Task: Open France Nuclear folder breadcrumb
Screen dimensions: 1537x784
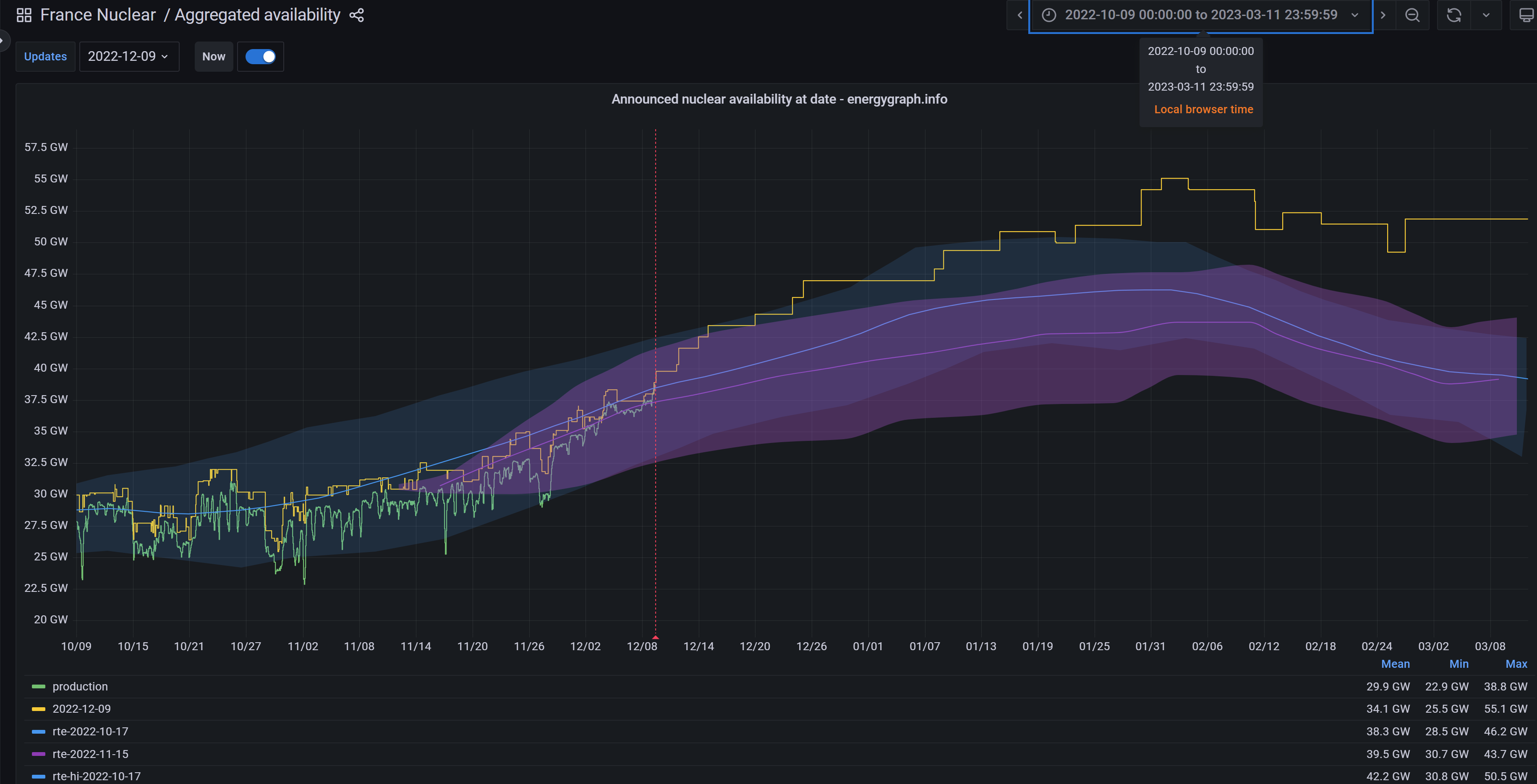Action: (98, 15)
